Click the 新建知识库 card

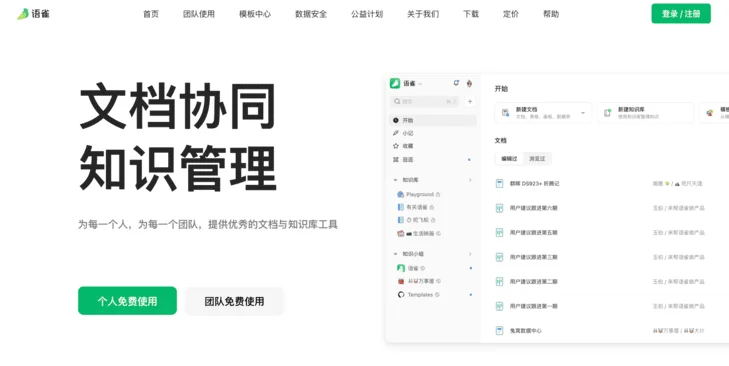pyautogui.click(x=646, y=113)
